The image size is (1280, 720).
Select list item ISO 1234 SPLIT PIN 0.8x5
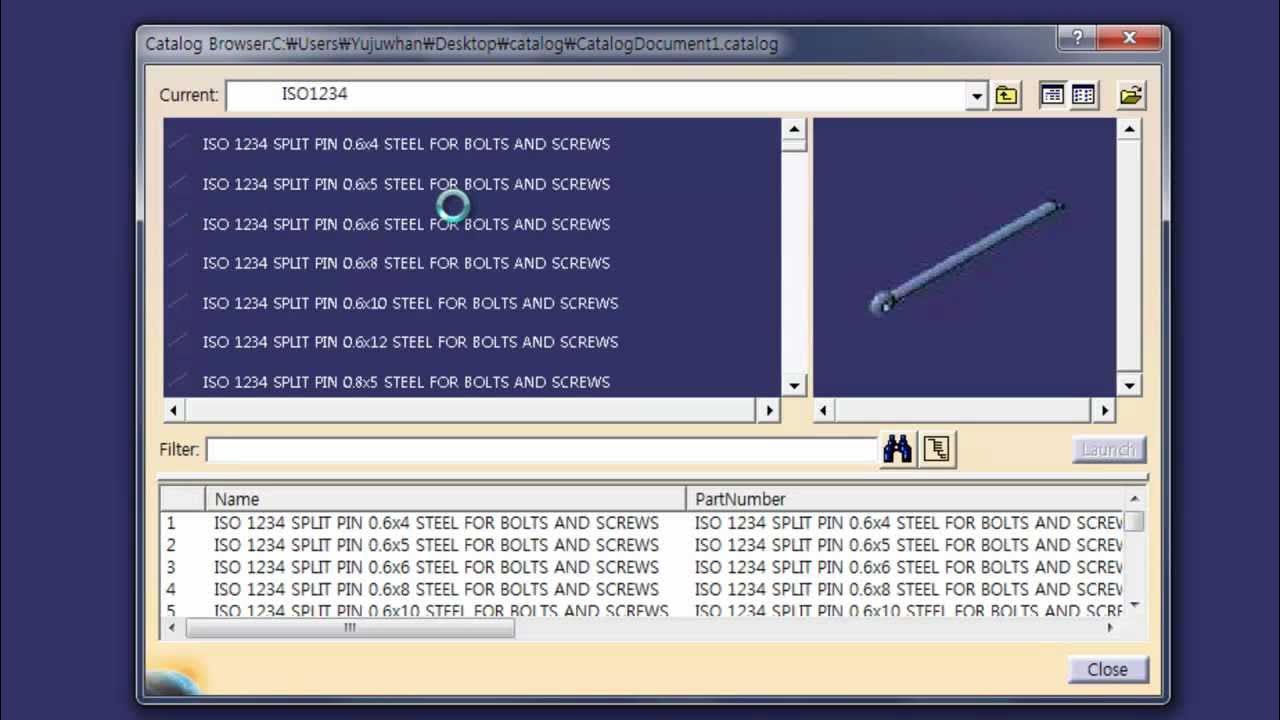406,382
